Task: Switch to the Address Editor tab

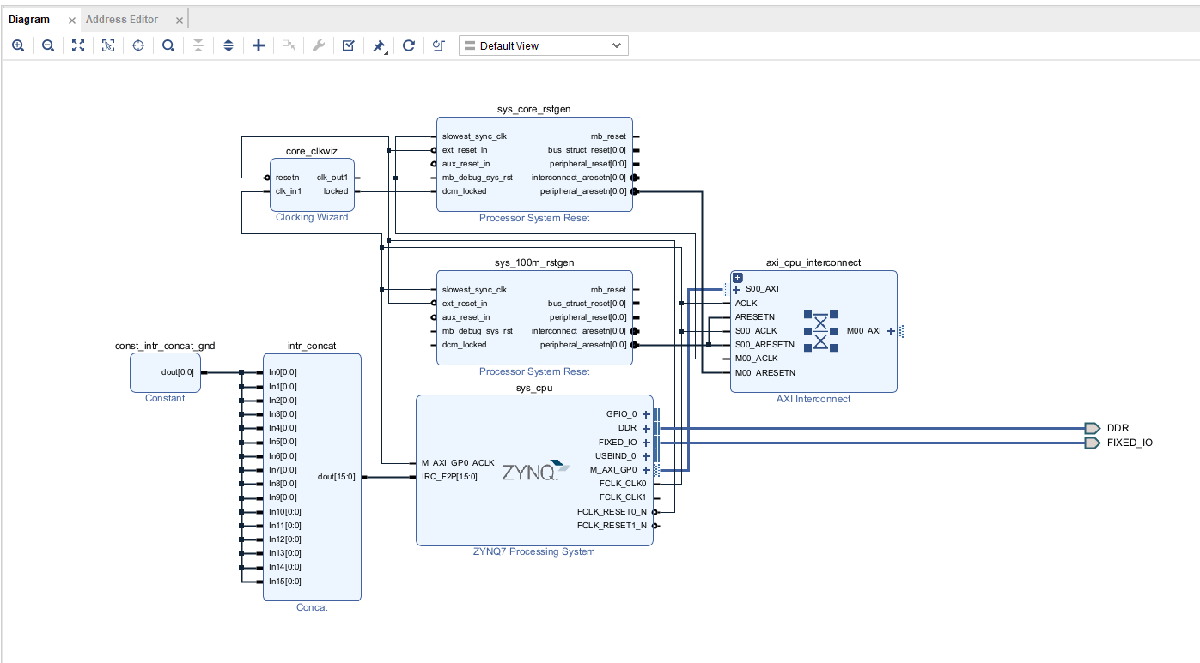Action: pyautogui.click(x=122, y=18)
